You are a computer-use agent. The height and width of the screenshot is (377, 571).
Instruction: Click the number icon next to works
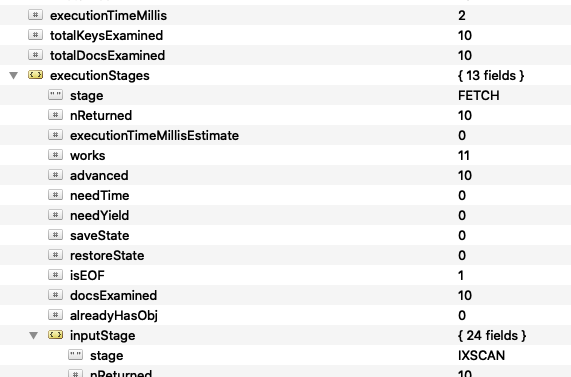coord(55,155)
